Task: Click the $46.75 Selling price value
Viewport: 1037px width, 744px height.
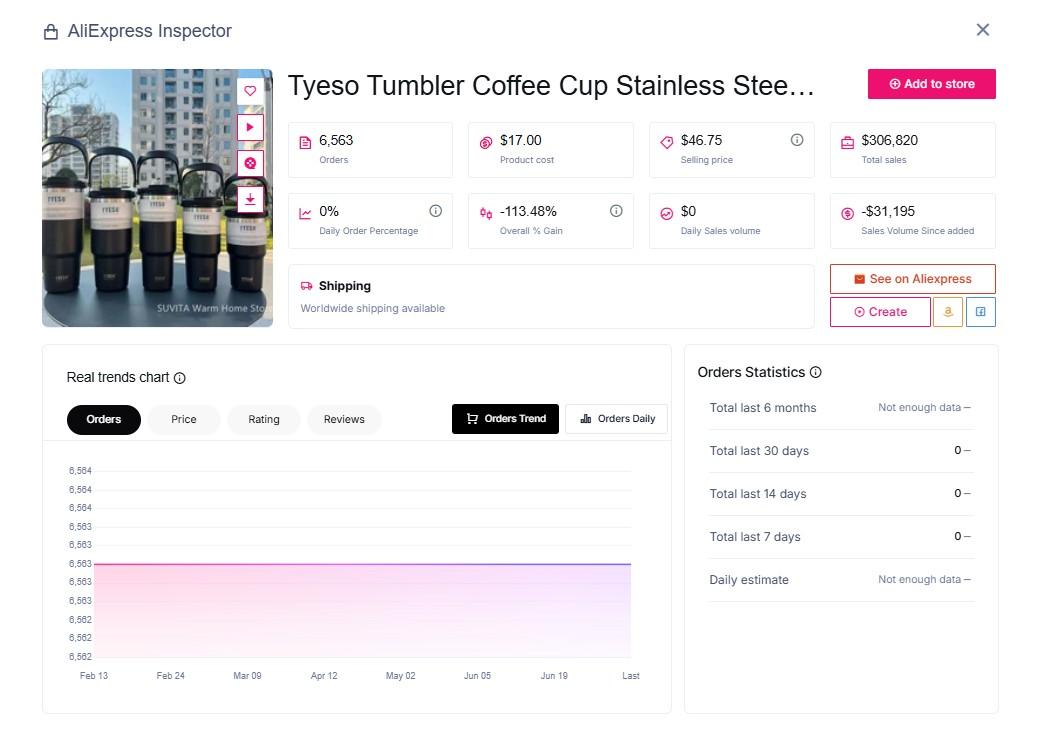Action: tap(701, 140)
